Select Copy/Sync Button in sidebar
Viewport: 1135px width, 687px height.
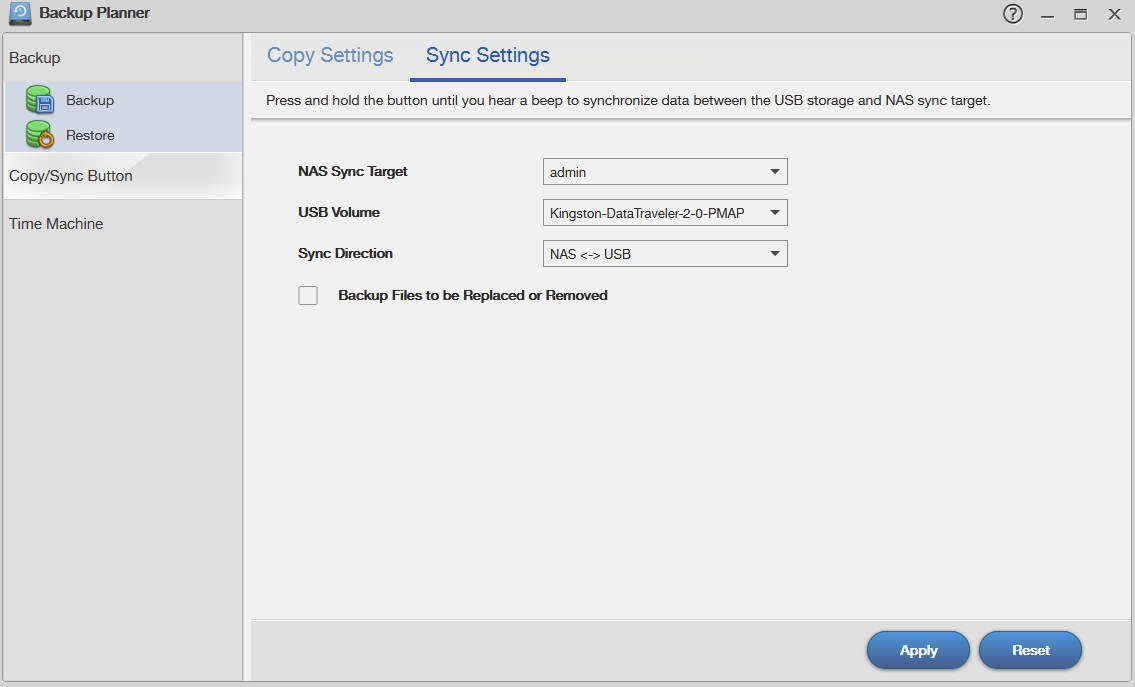[x=123, y=176]
